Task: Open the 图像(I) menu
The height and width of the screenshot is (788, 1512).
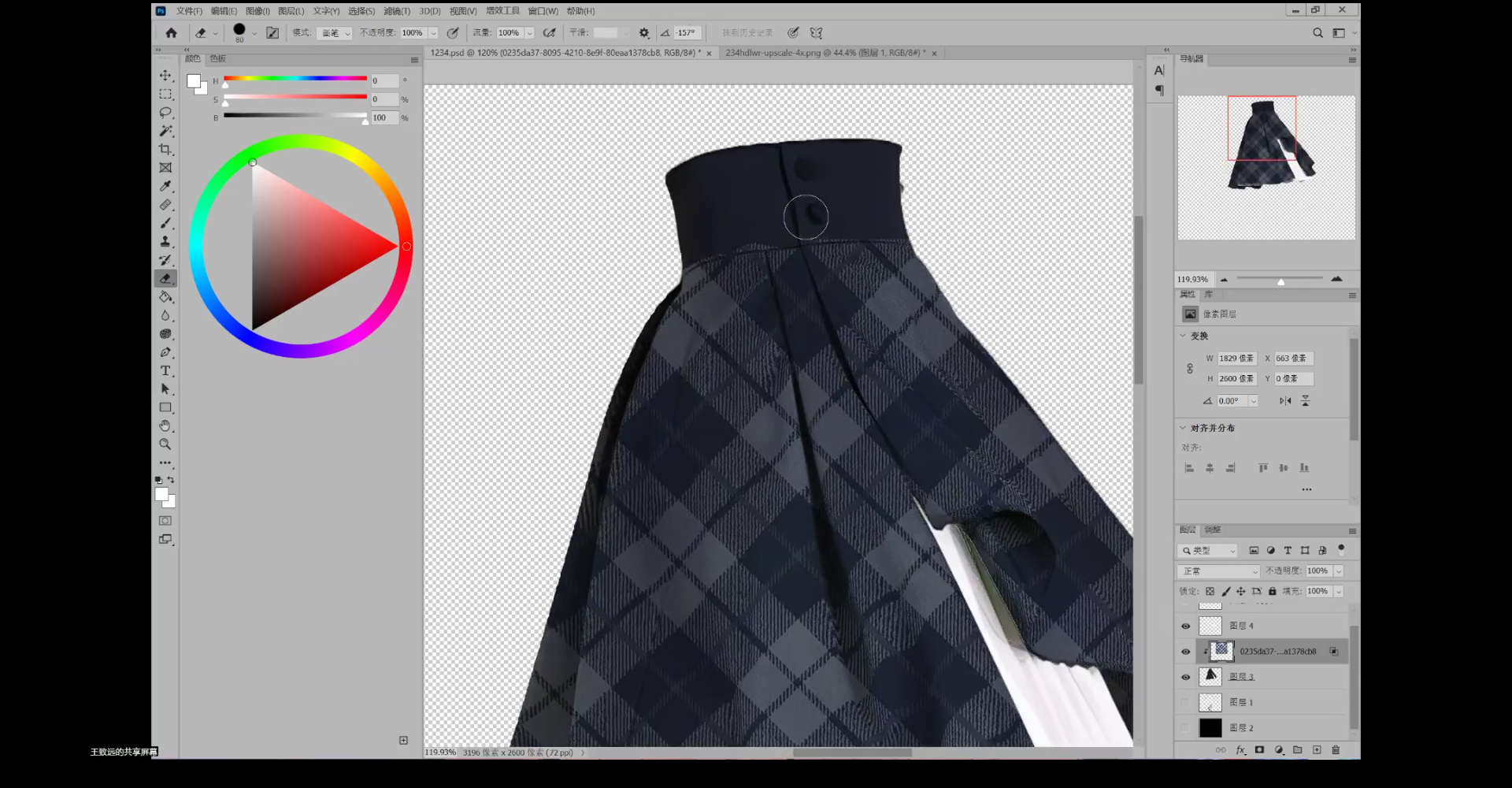Action: [x=258, y=11]
